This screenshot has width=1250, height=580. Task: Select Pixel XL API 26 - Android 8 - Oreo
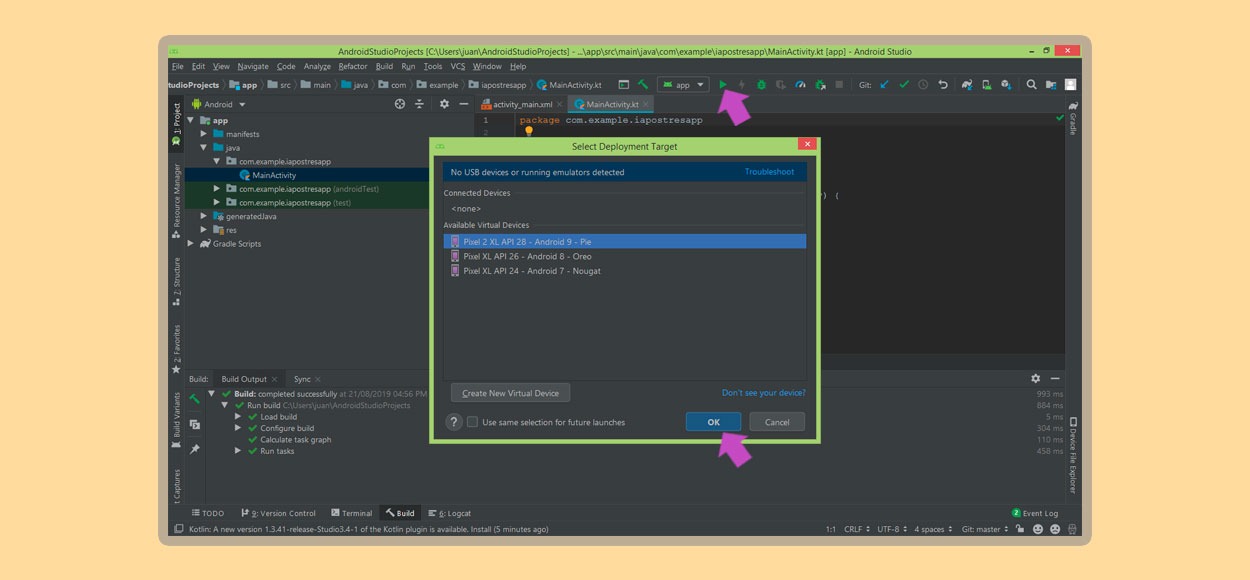(x=625, y=256)
